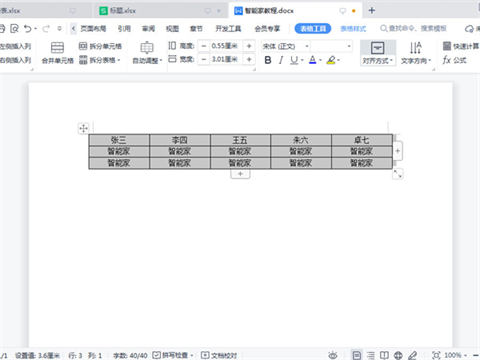Open the 对齐方式 alignment button
The width and height of the screenshot is (480, 360).
click(x=378, y=53)
